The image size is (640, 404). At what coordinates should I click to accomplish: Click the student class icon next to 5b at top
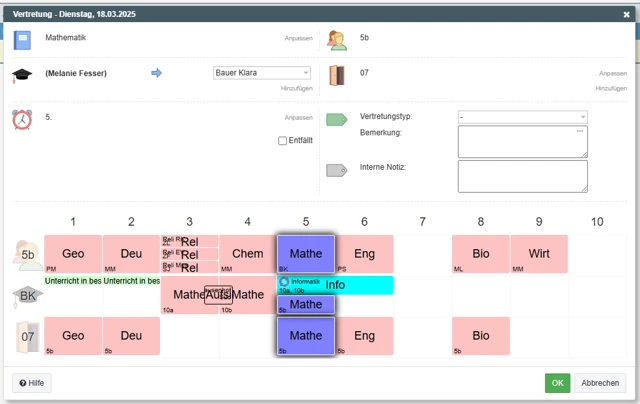(336, 40)
